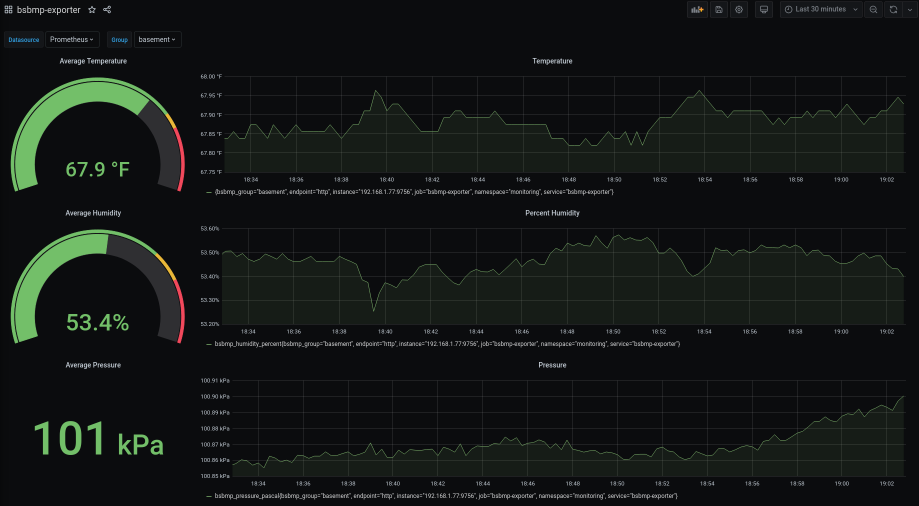The height and width of the screenshot is (506, 919).
Task: Click the Average Pressure panel title
Action: (93, 365)
